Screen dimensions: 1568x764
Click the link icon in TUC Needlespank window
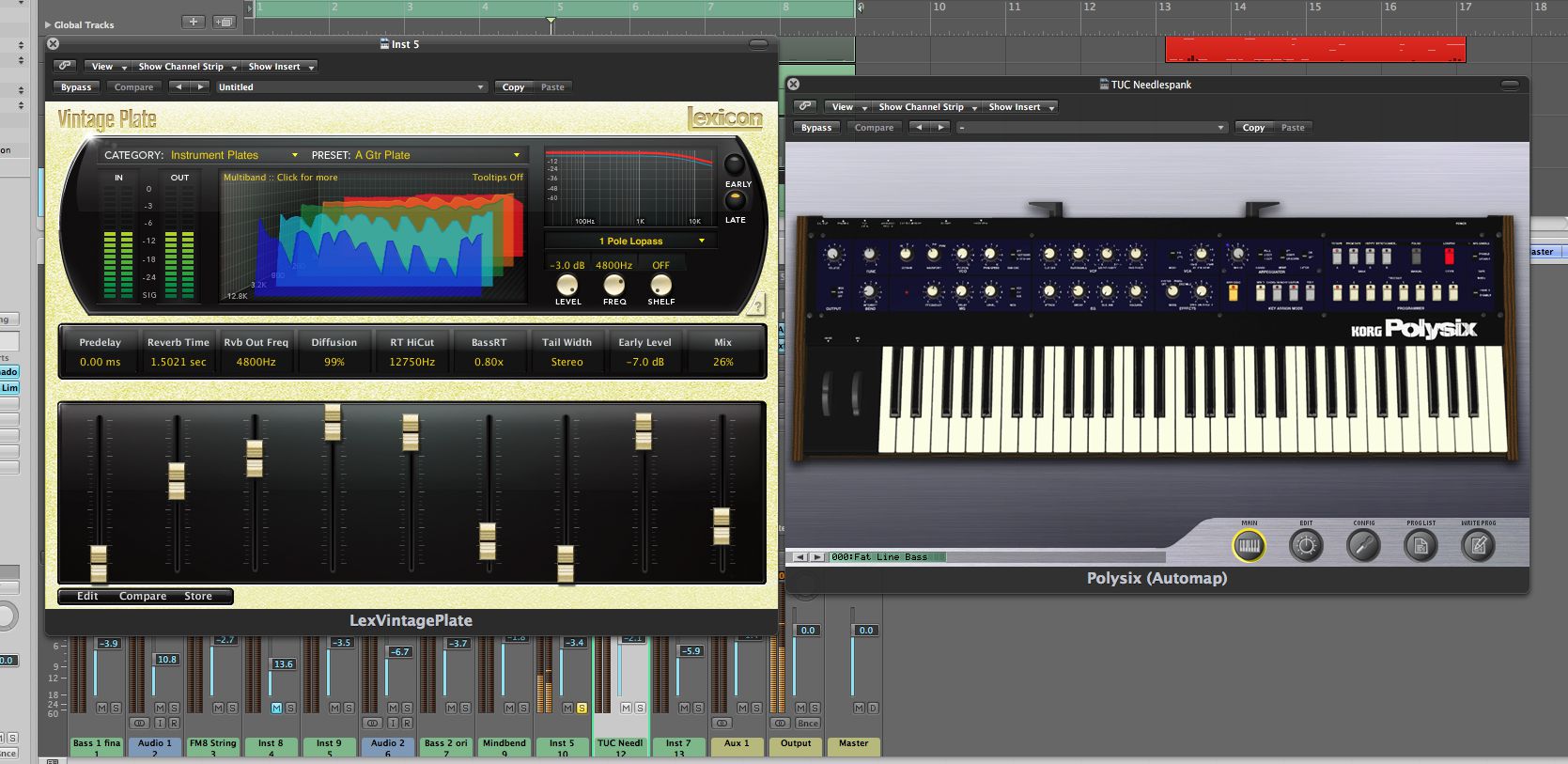[x=805, y=107]
